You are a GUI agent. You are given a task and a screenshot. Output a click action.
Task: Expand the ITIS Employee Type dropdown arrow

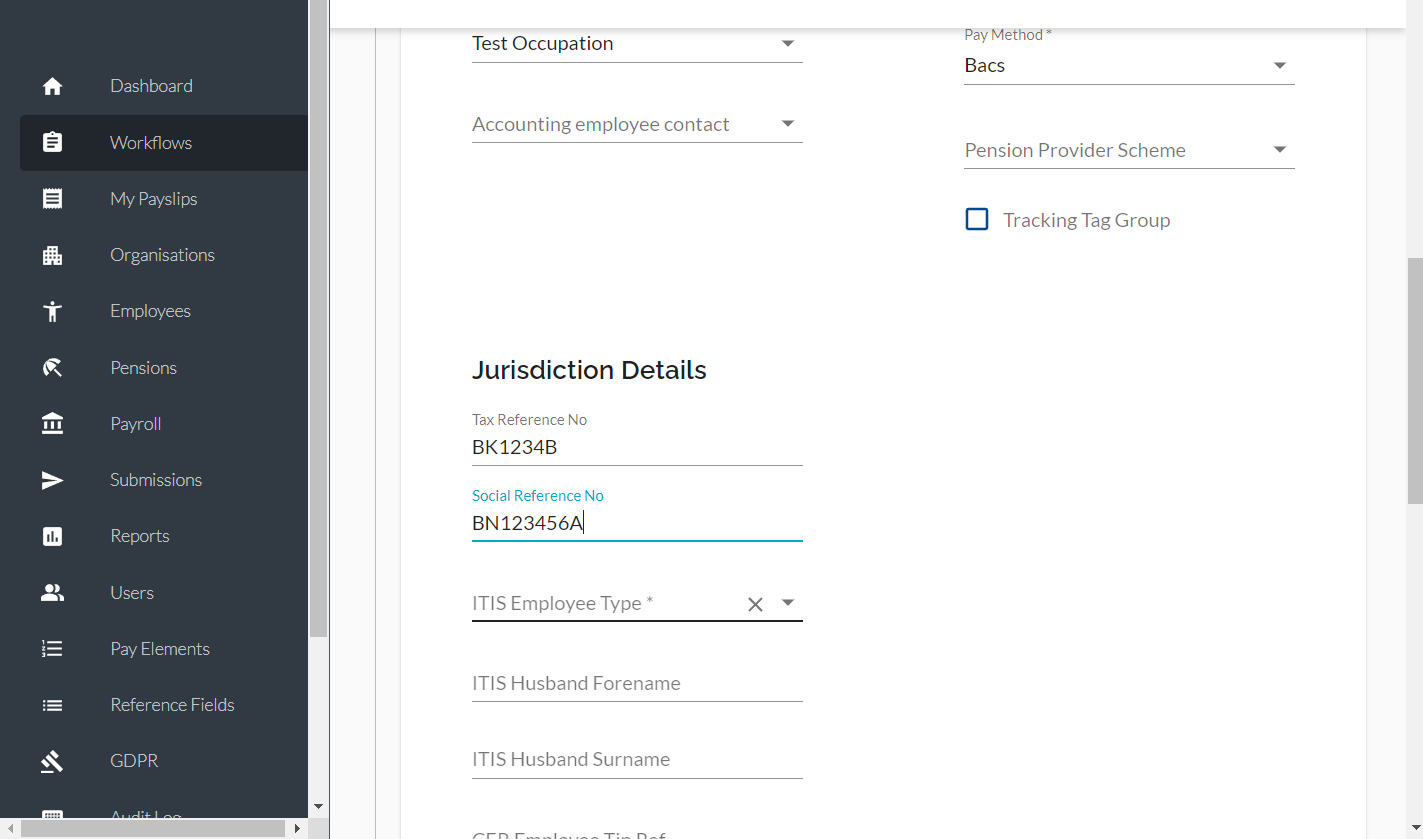coord(788,603)
